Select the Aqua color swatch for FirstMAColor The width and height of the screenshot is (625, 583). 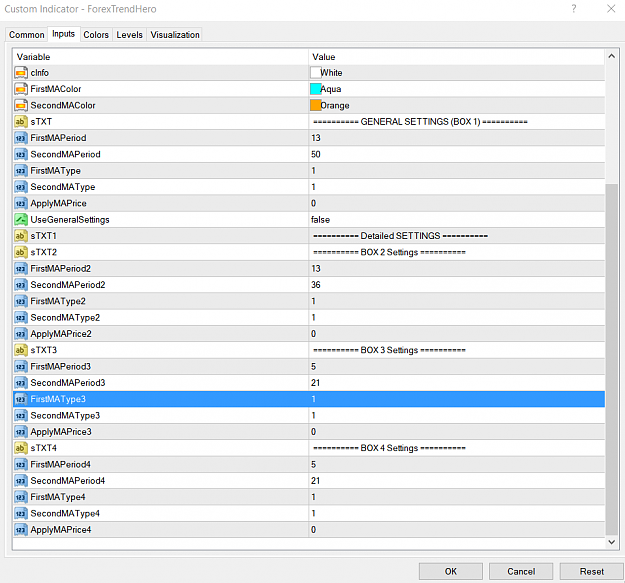click(x=315, y=89)
